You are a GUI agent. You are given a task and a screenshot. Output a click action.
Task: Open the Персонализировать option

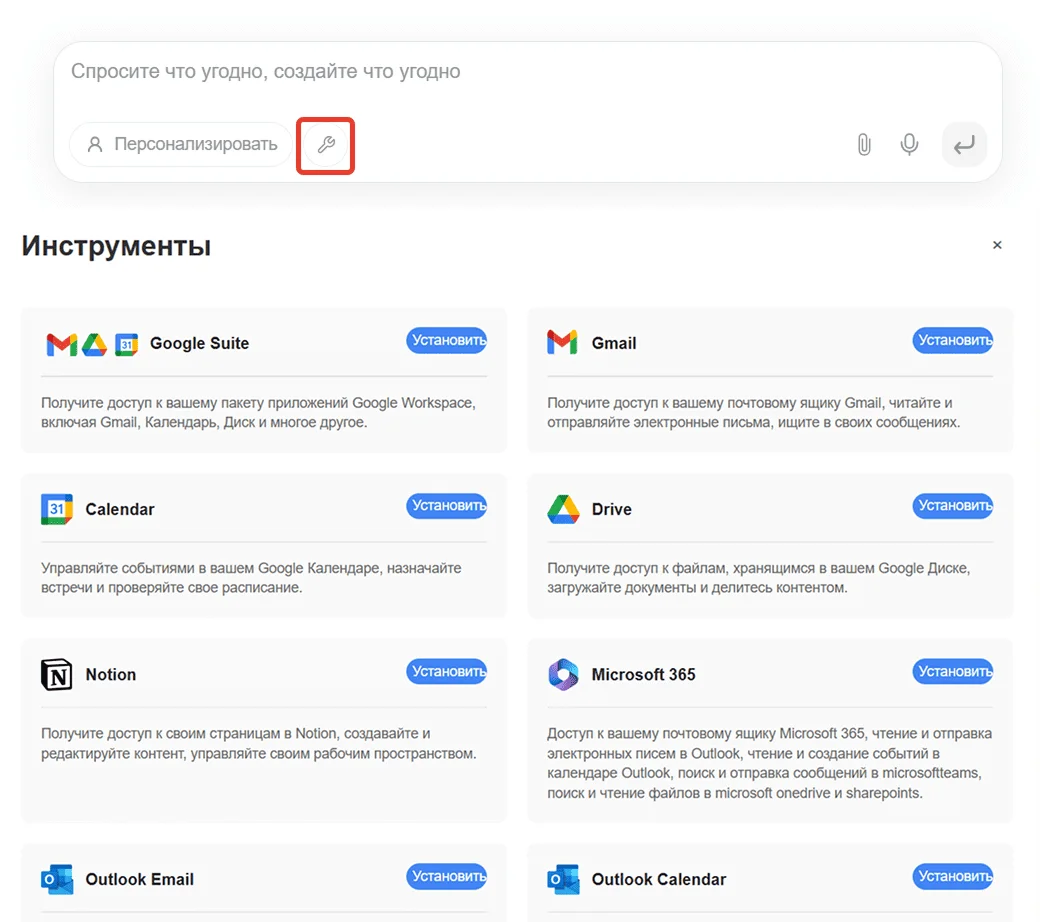[x=181, y=145]
